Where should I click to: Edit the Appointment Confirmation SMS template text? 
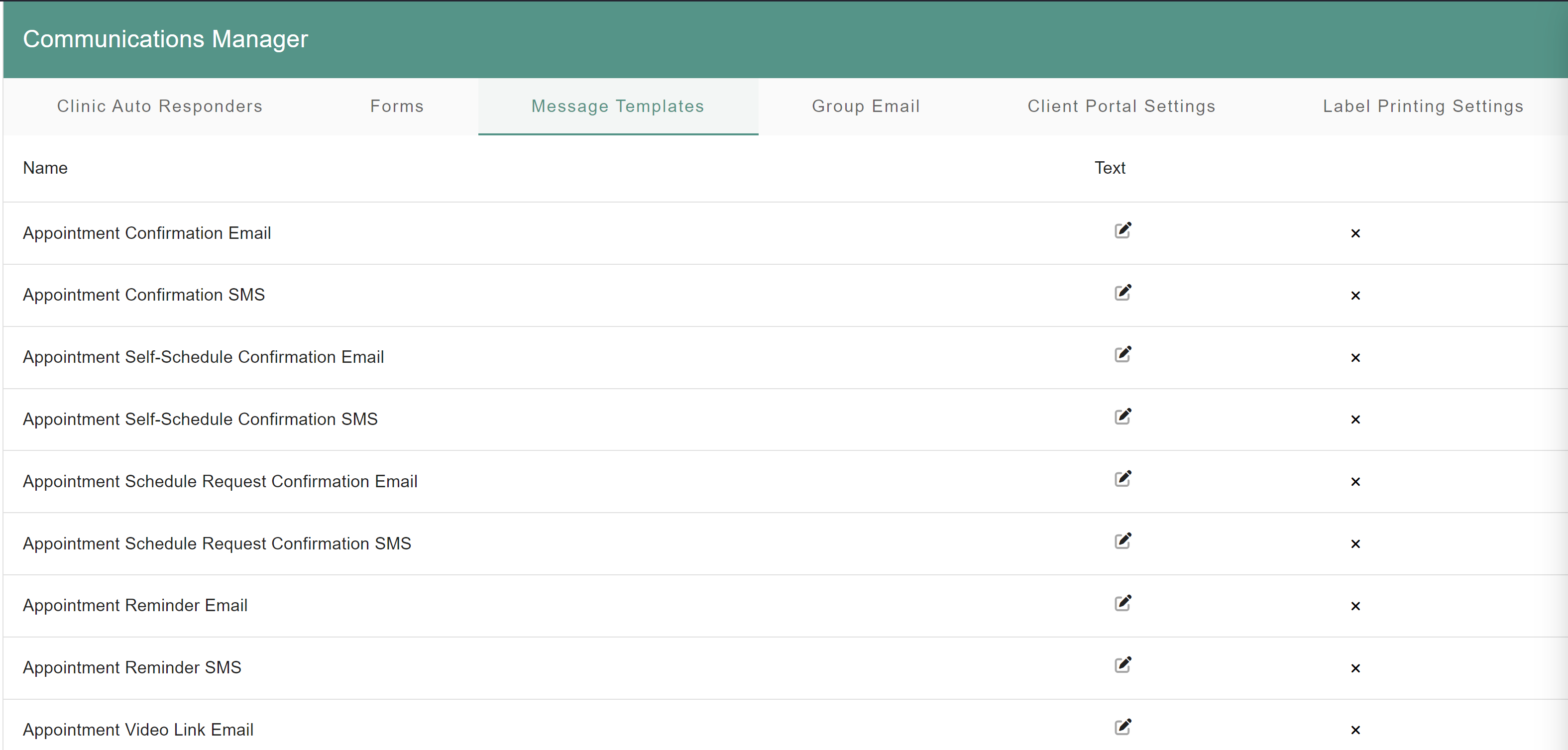tap(1122, 293)
